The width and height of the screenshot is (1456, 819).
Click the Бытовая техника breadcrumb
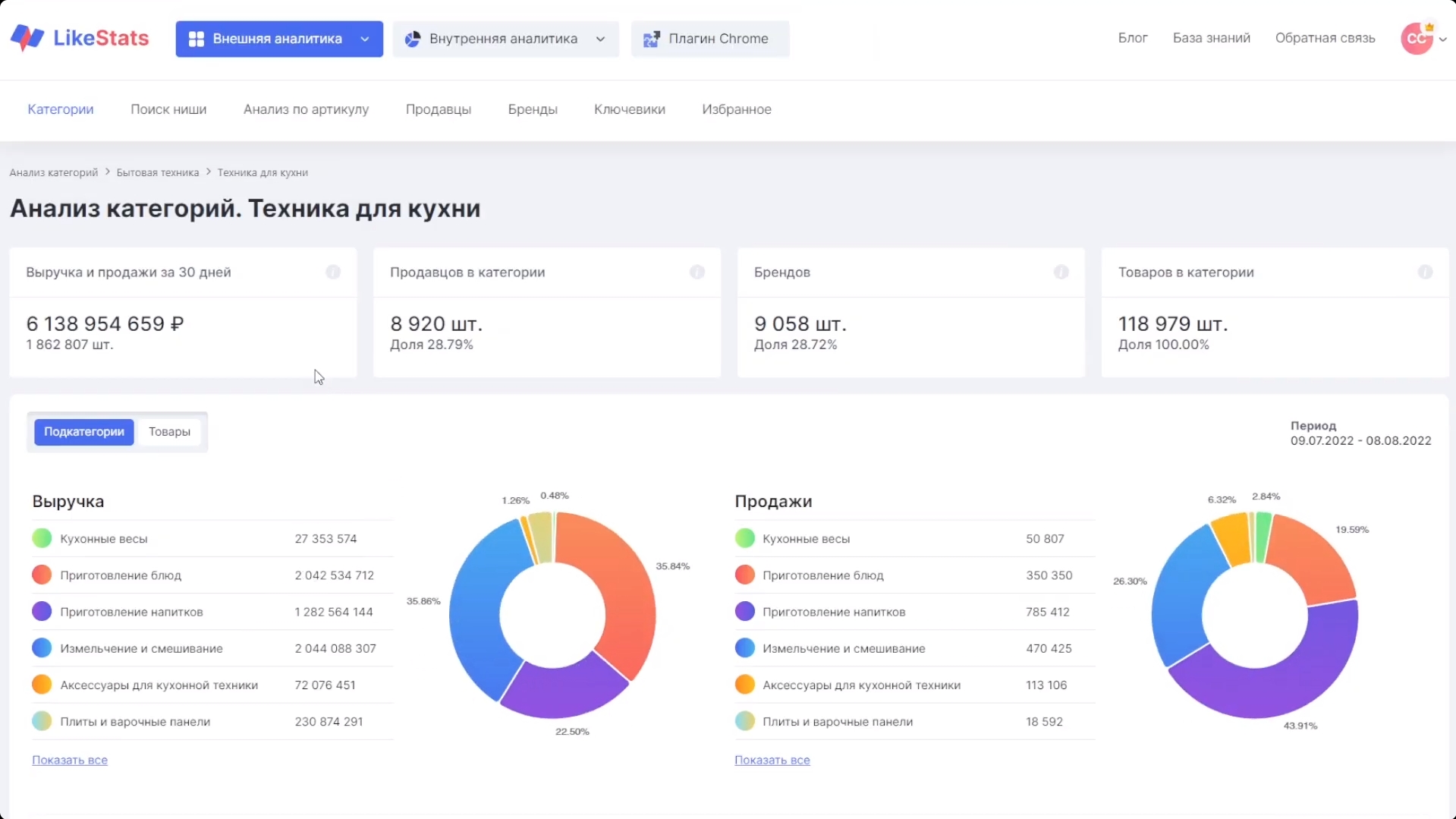point(158,172)
